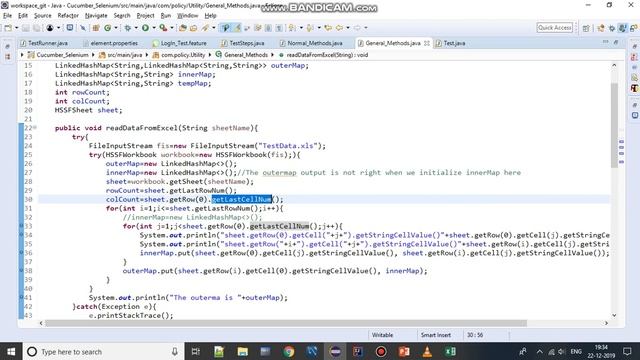Click the Debug bug icon in toolbar

(128, 28)
